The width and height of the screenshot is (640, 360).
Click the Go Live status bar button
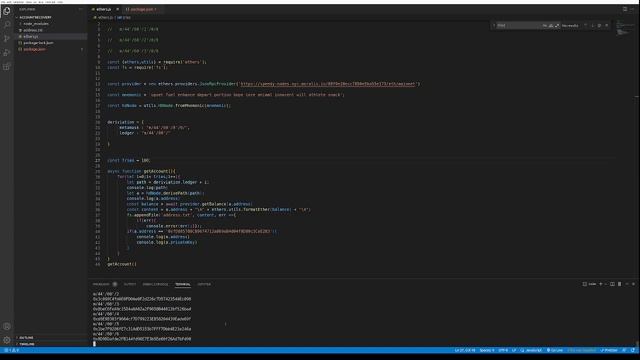point(555,350)
